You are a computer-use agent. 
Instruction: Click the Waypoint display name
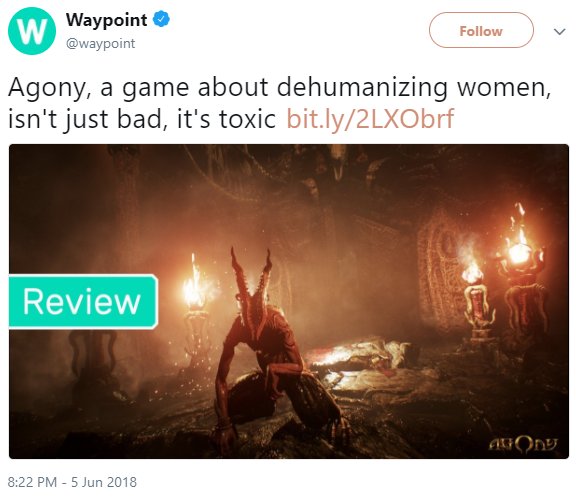click(107, 19)
